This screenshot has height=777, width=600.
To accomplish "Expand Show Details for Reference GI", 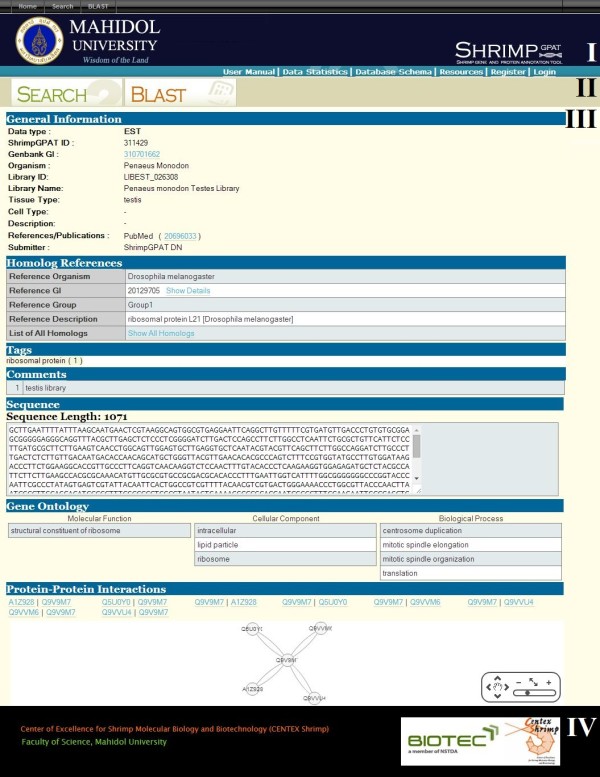I will [188, 290].
